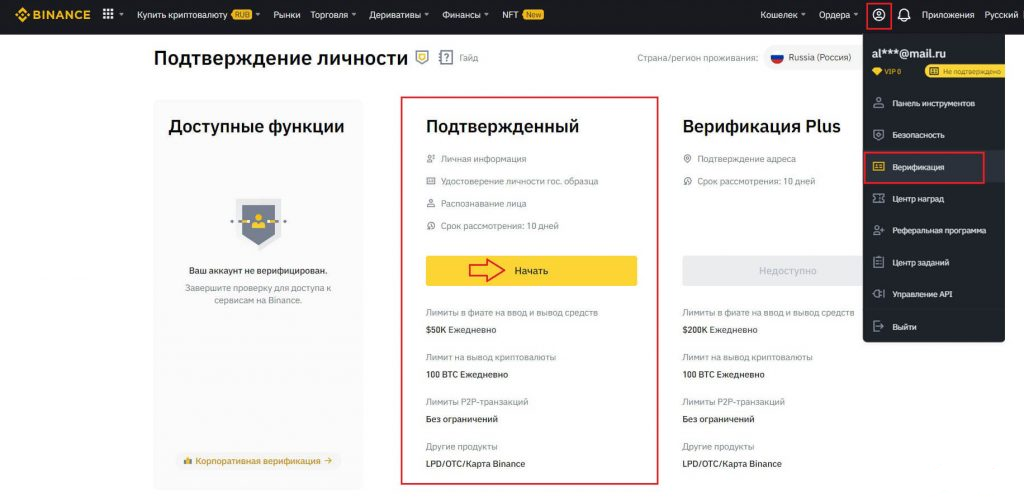This screenshot has height=497, width=1024.
Task: Select Панель инструментов in profile menu
Action: click(x=933, y=103)
